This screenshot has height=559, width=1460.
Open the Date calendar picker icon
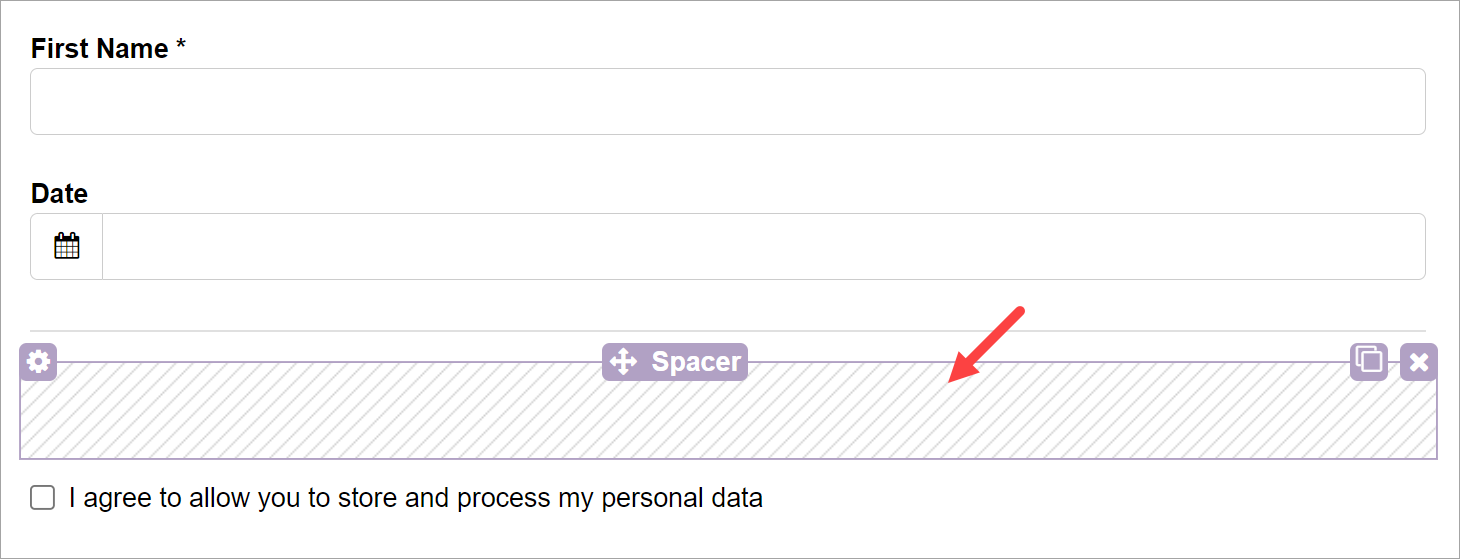(x=67, y=246)
